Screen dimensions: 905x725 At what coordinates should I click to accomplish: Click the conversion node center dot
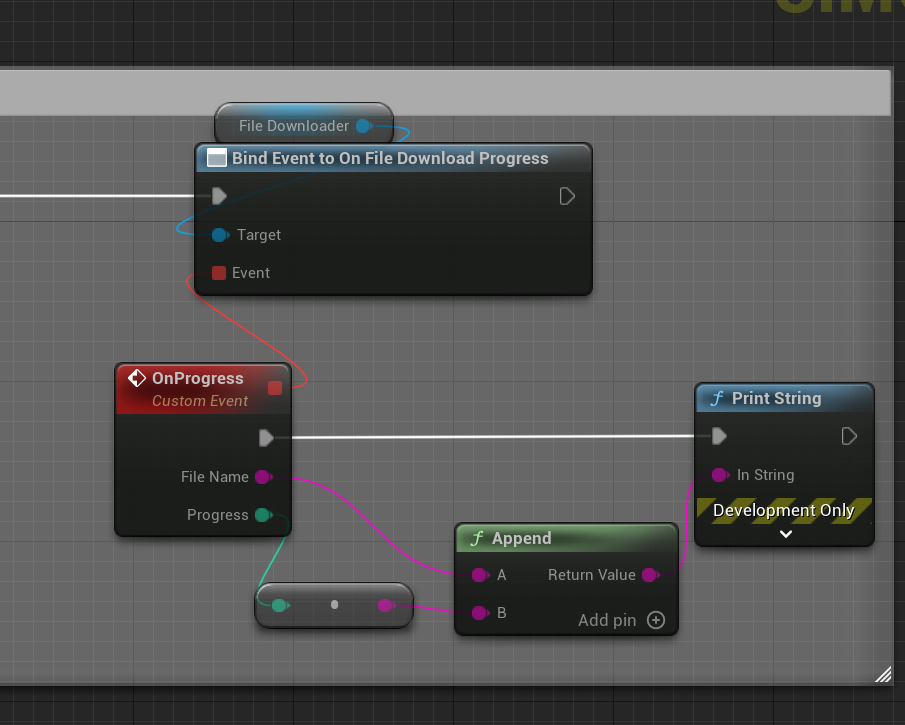334,604
